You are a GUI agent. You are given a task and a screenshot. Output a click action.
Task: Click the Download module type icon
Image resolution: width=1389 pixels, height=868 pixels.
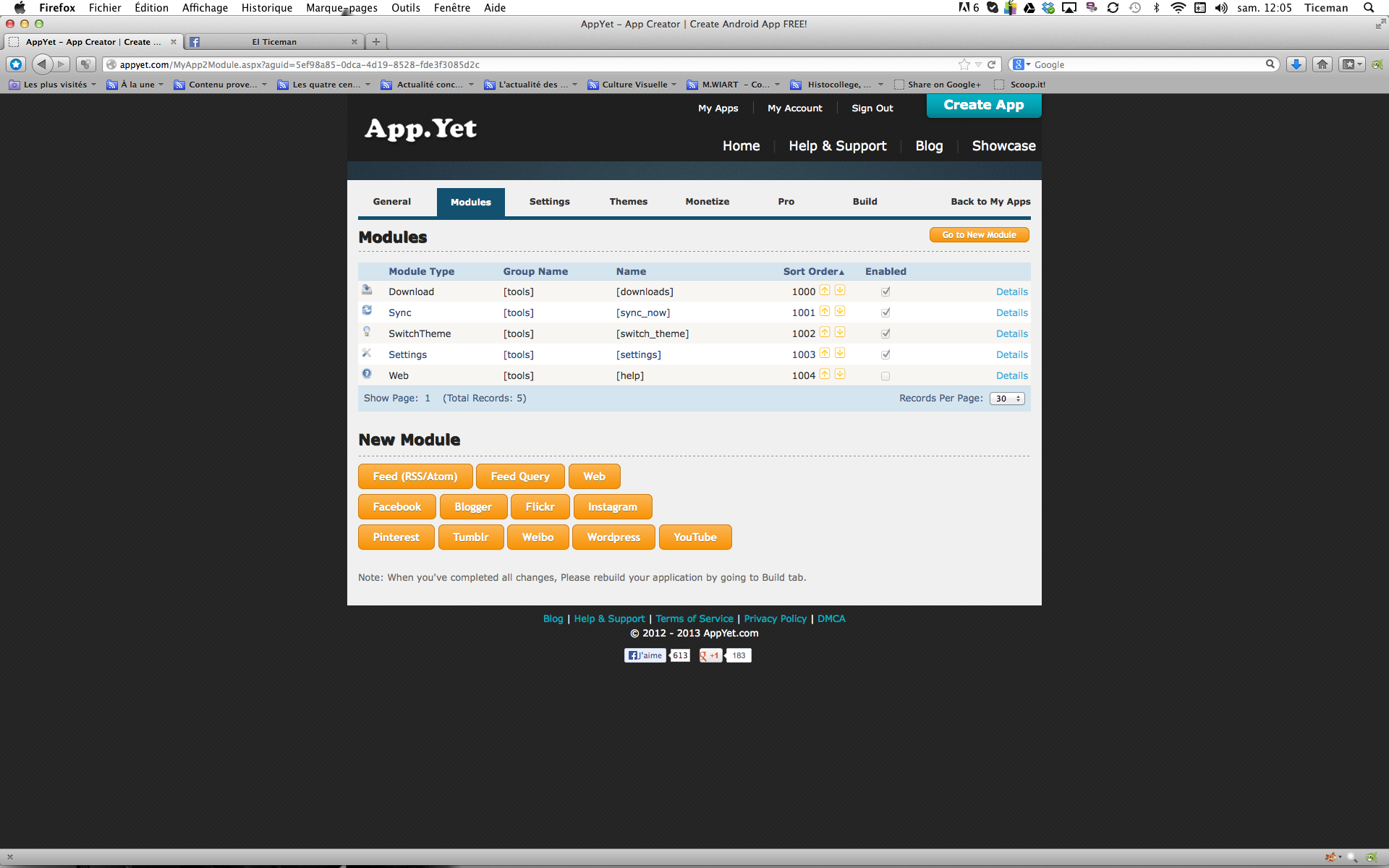coord(367,290)
